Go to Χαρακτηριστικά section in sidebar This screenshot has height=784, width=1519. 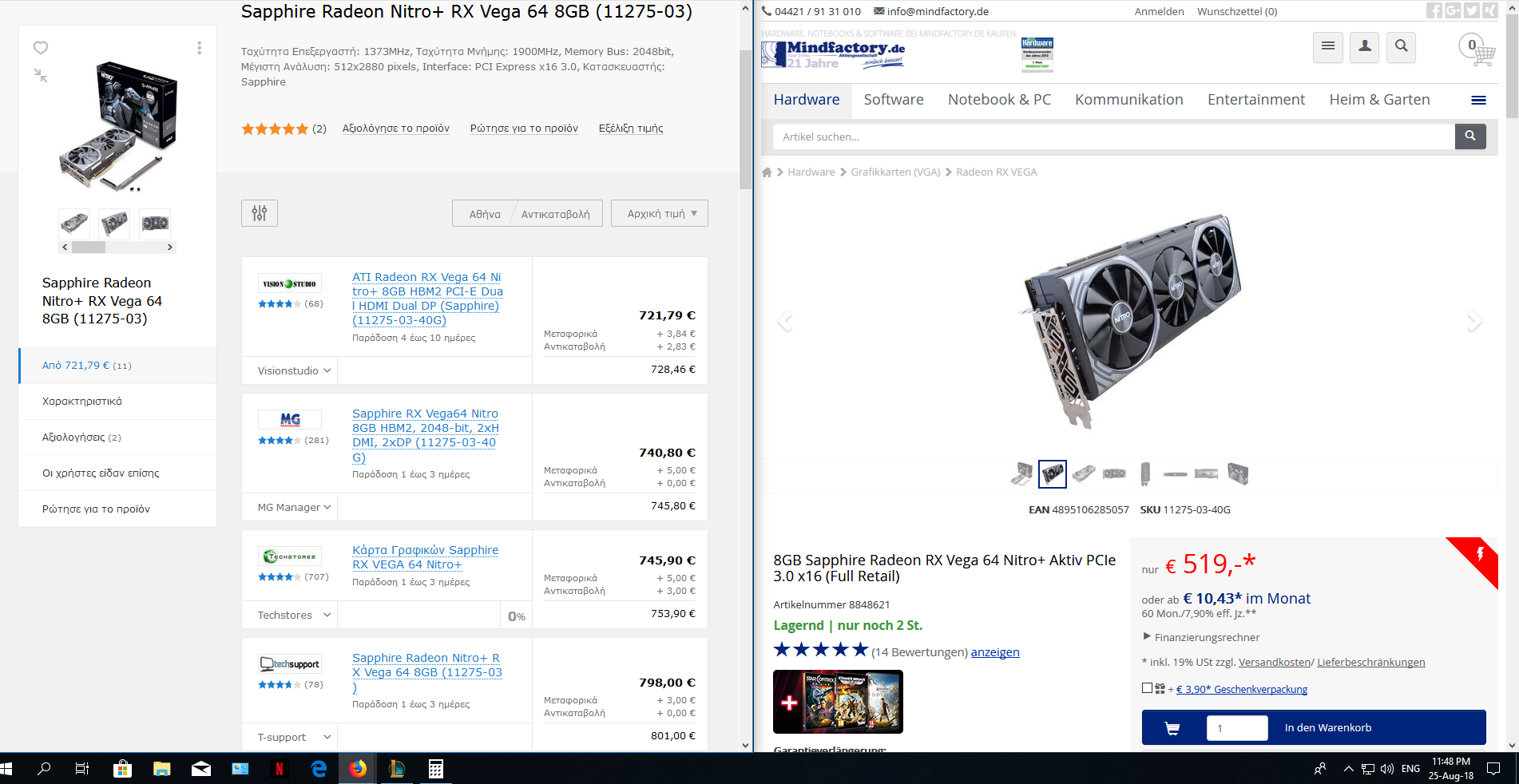tap(117, 402)
